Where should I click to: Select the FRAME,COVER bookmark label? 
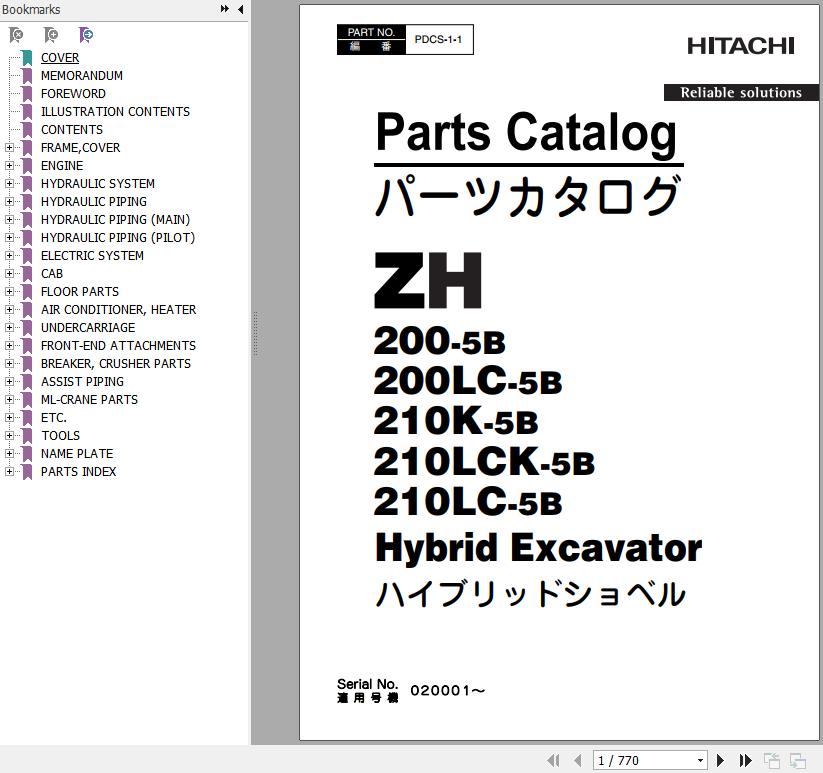coord(80,147)
